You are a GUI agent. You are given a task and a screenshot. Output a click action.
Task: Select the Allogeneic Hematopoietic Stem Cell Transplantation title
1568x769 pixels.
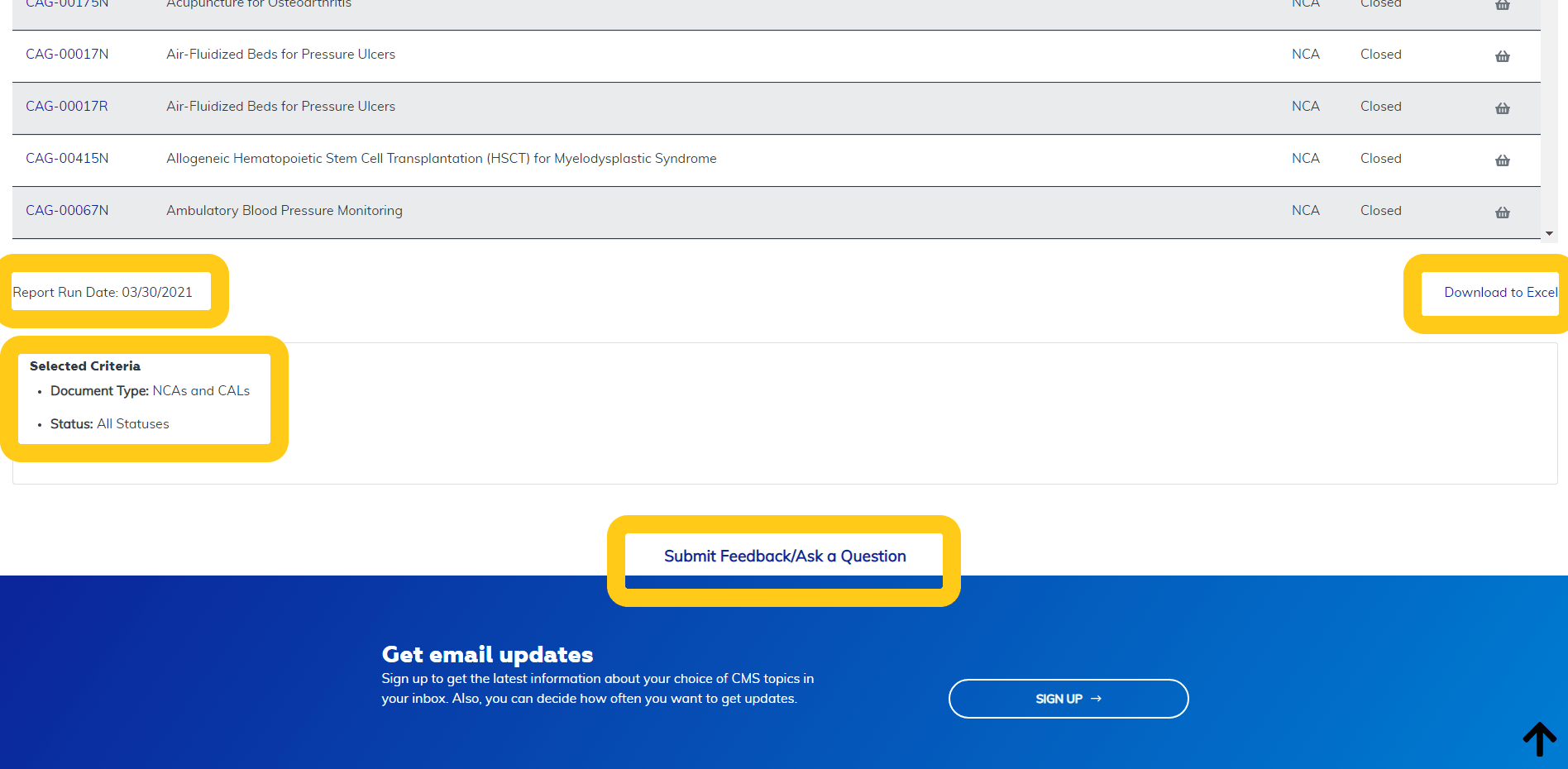pyautogui.click(x=441, y=159)
